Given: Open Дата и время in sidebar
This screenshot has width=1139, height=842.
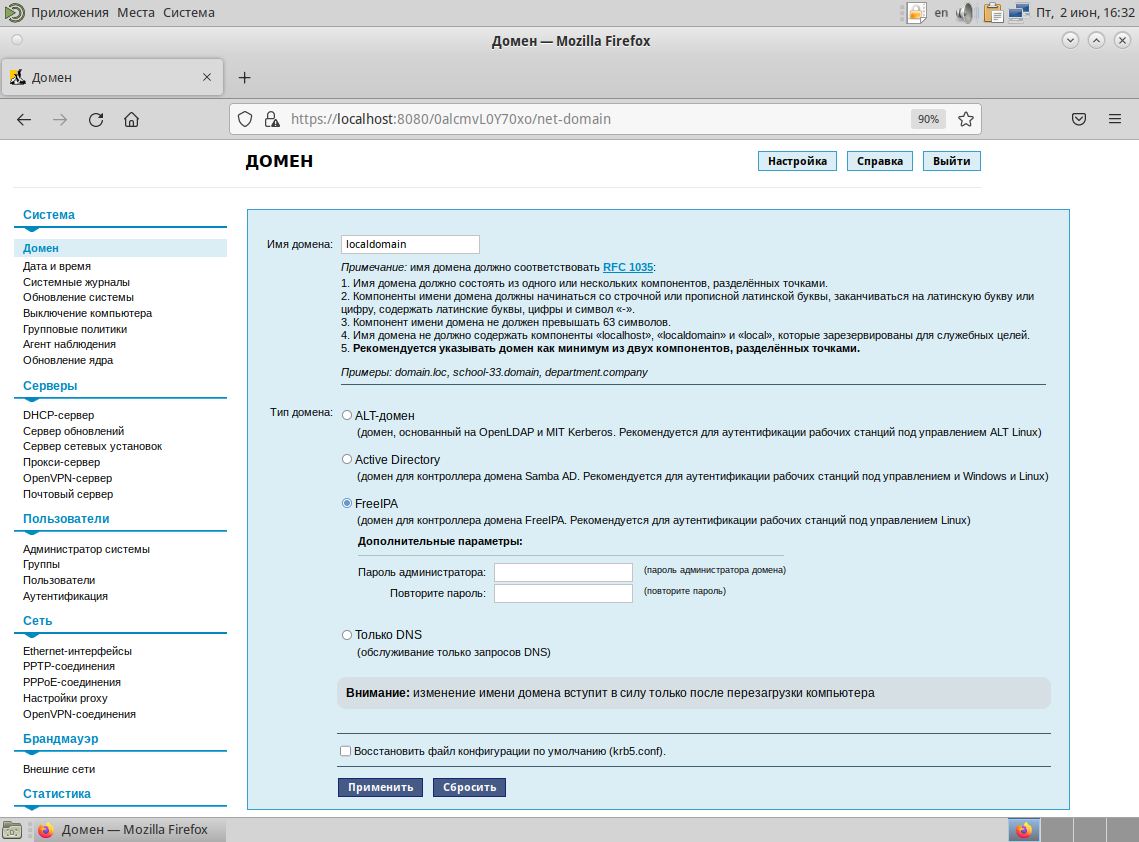Looking at the screenshot, I should pyautogui.click(x=57, y=266).
